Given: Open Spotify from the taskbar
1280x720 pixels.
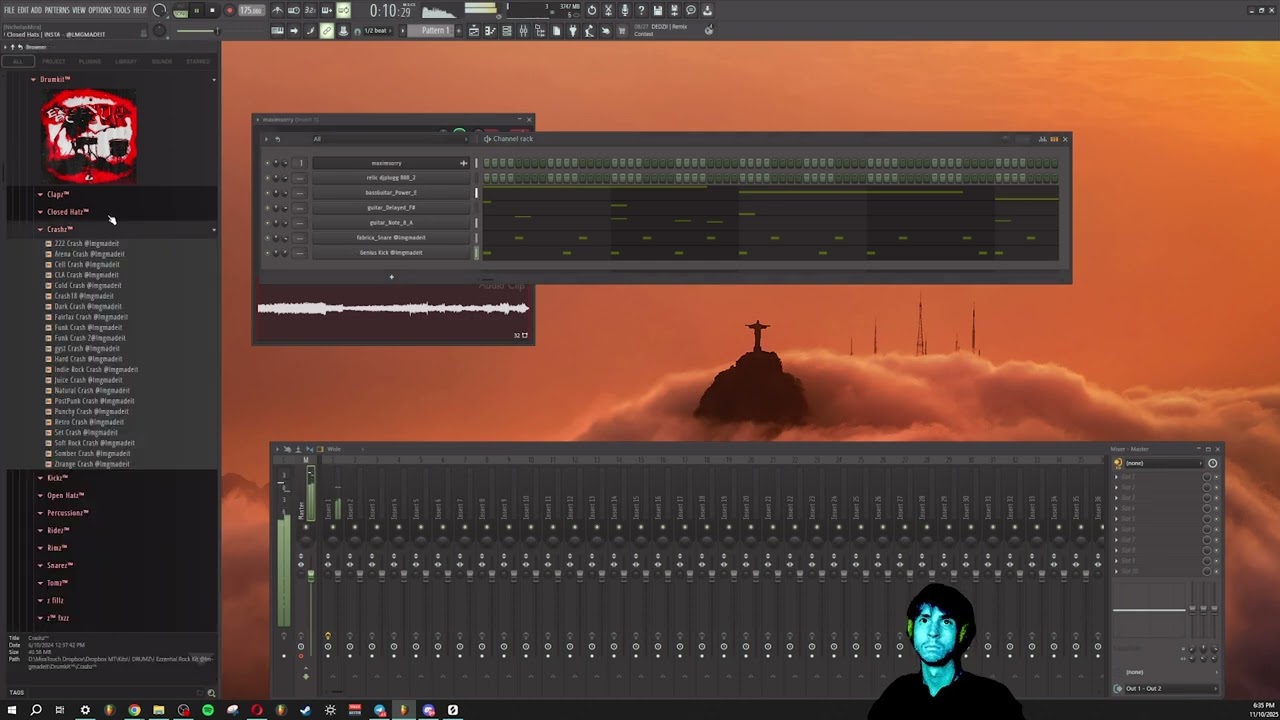Looking at the screenshot, I should (208, 710).
